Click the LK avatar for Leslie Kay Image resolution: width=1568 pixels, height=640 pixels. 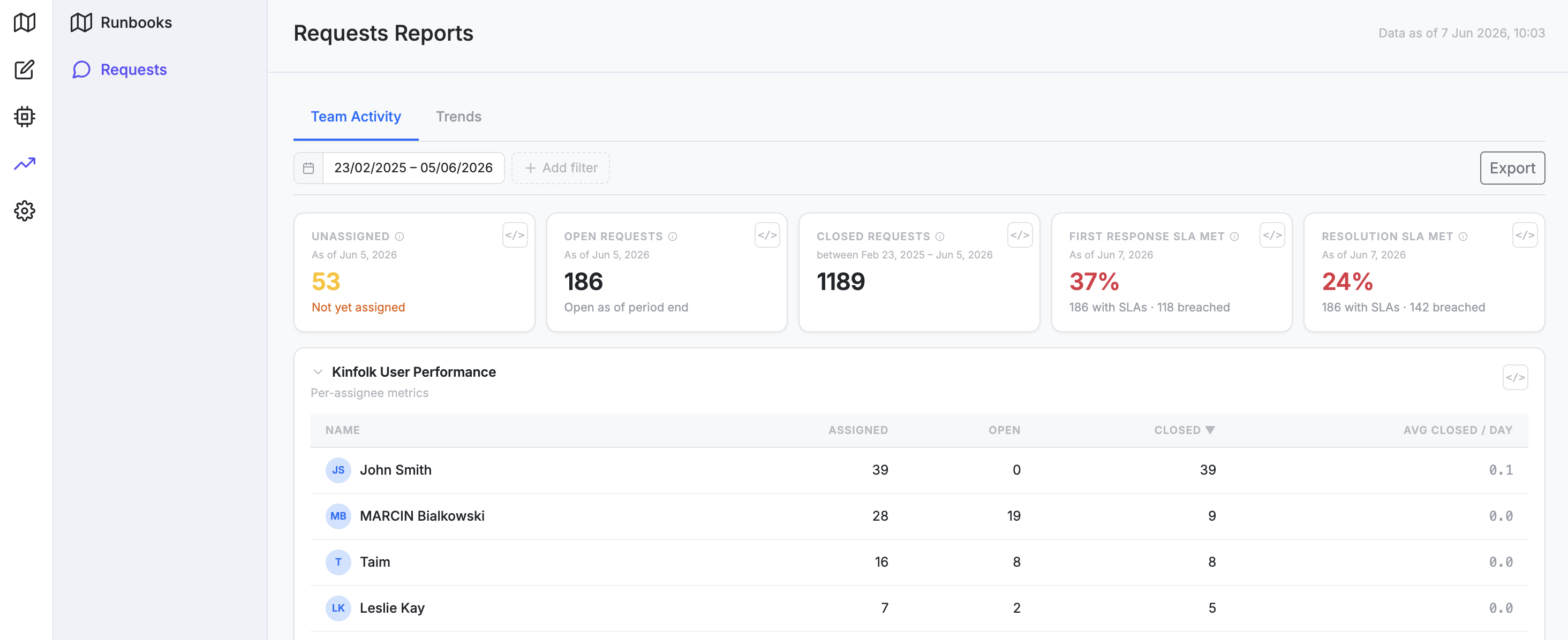pos(338,608)
